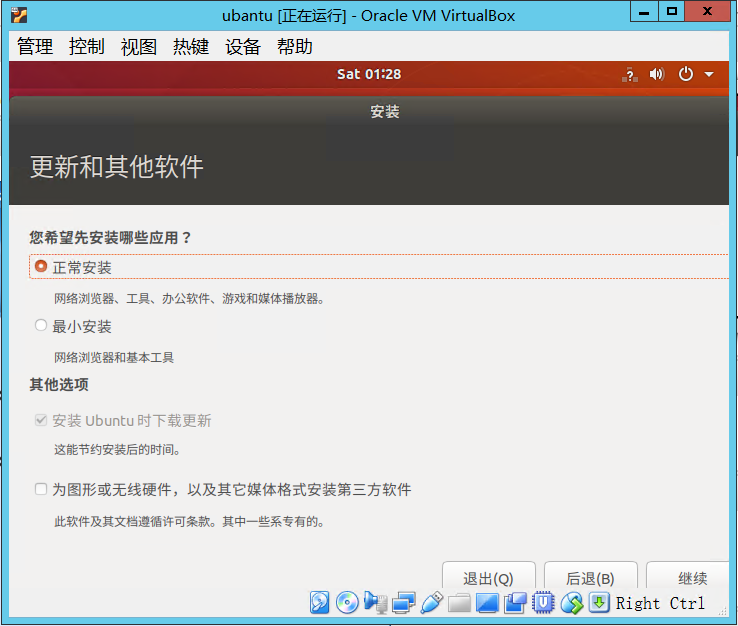Click text 这能节约安装后的时间。
The image size is (738, 626).
(x=117, y=449)
